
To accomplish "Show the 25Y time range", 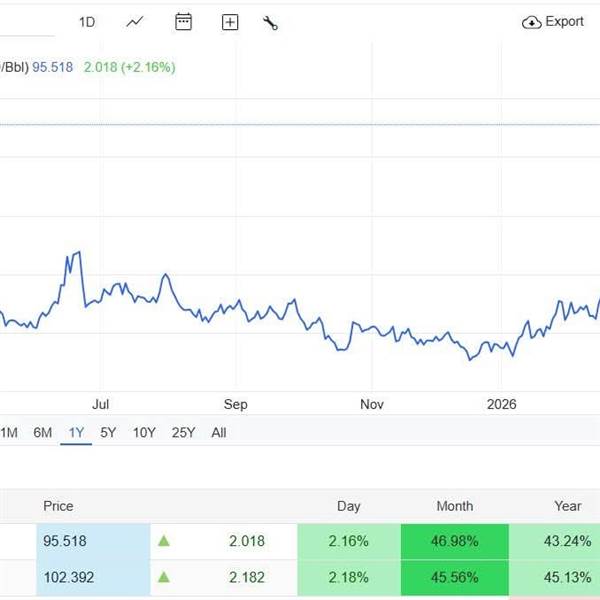I will coord(183,433).
